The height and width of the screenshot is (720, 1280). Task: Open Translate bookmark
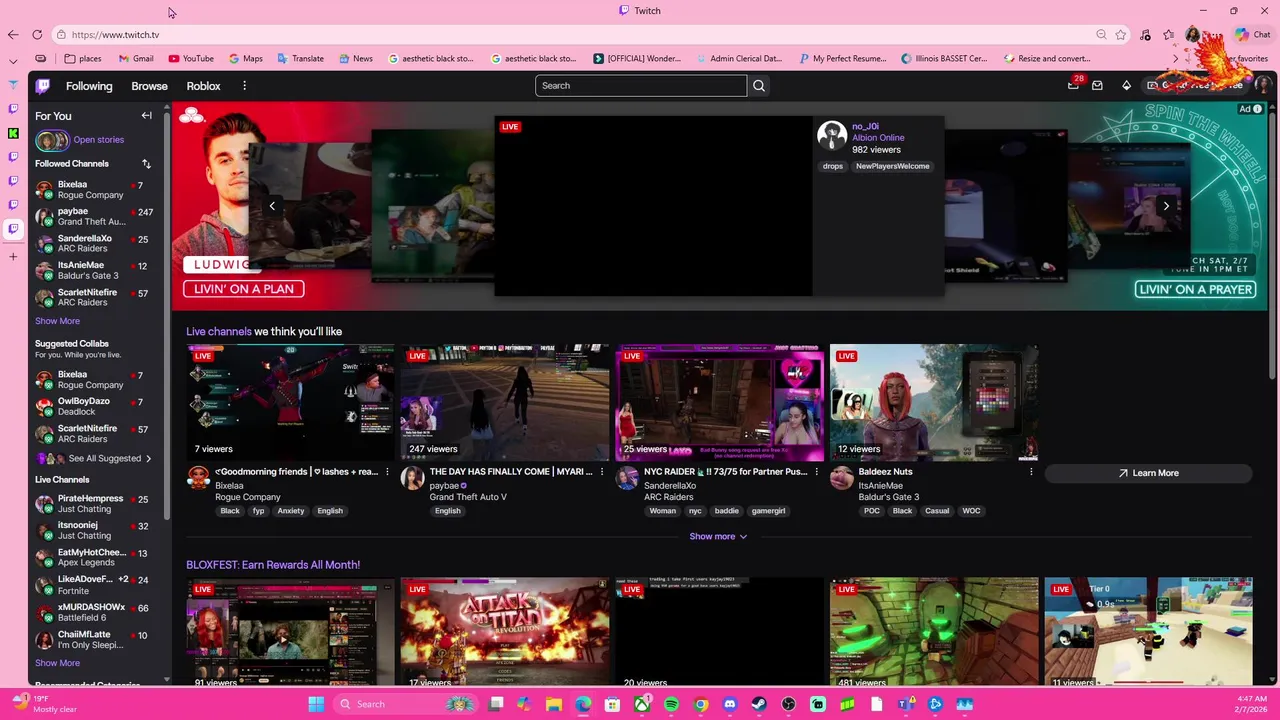(x=300, y=59)
